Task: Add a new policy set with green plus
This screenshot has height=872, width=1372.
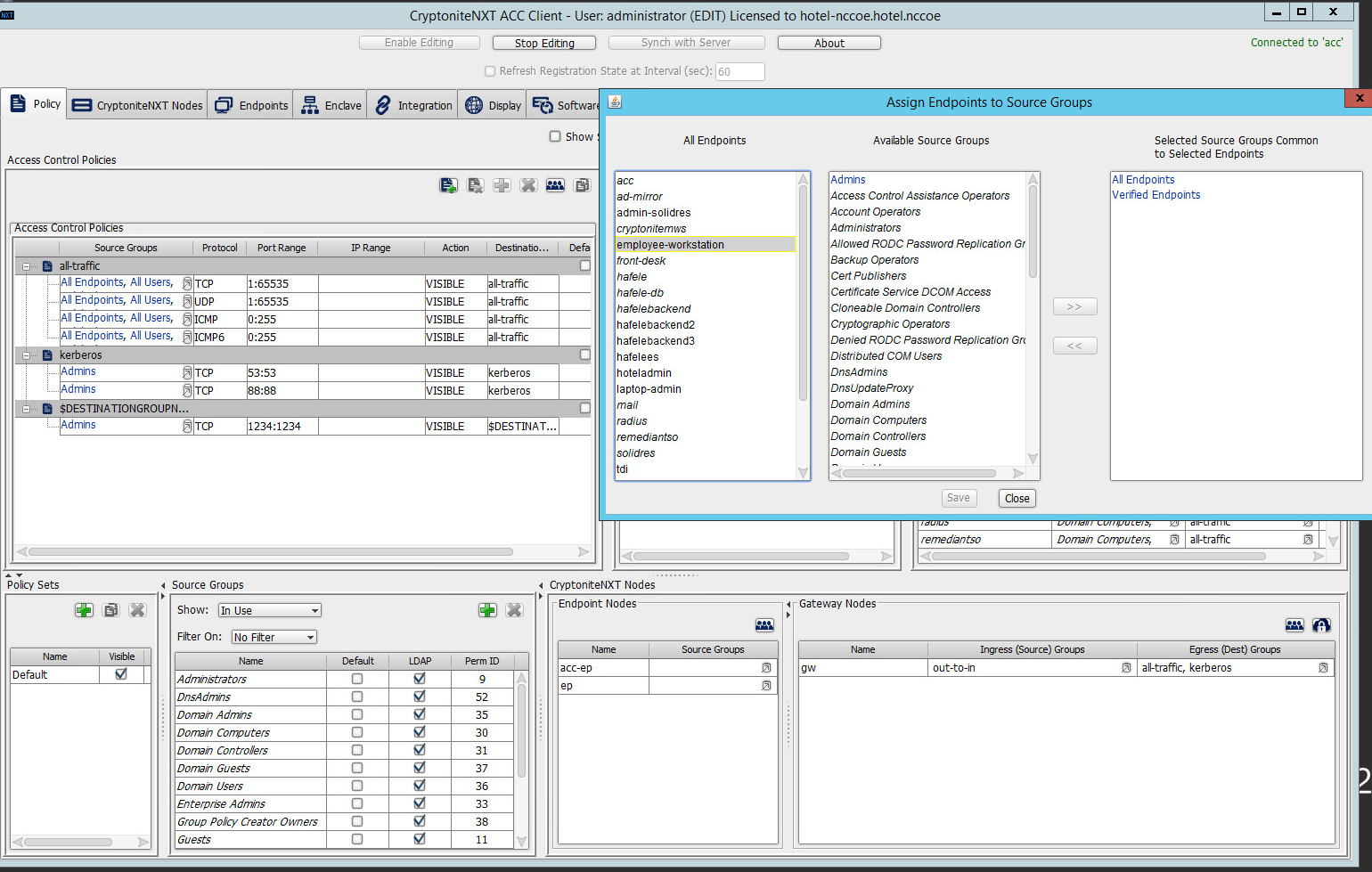Action: pyautogui.click(x=84, y=610)
